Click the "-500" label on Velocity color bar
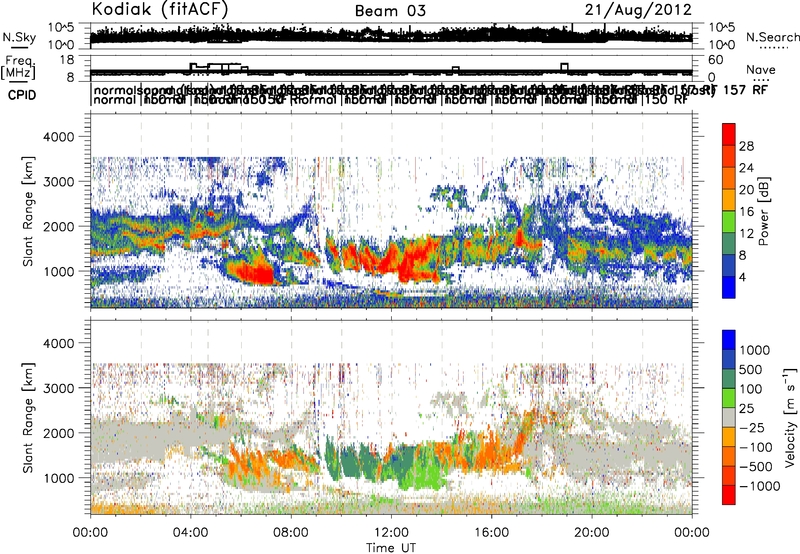Image resolution: width=800 pixels, height=554 pixels. click(756, 467)
